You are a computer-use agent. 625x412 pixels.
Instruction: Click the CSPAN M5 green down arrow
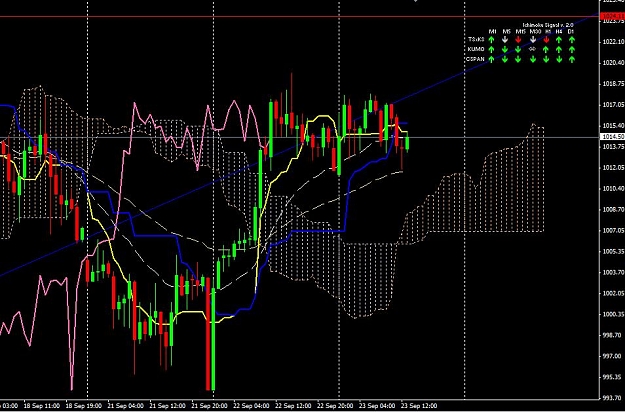[x=505, y=59]
